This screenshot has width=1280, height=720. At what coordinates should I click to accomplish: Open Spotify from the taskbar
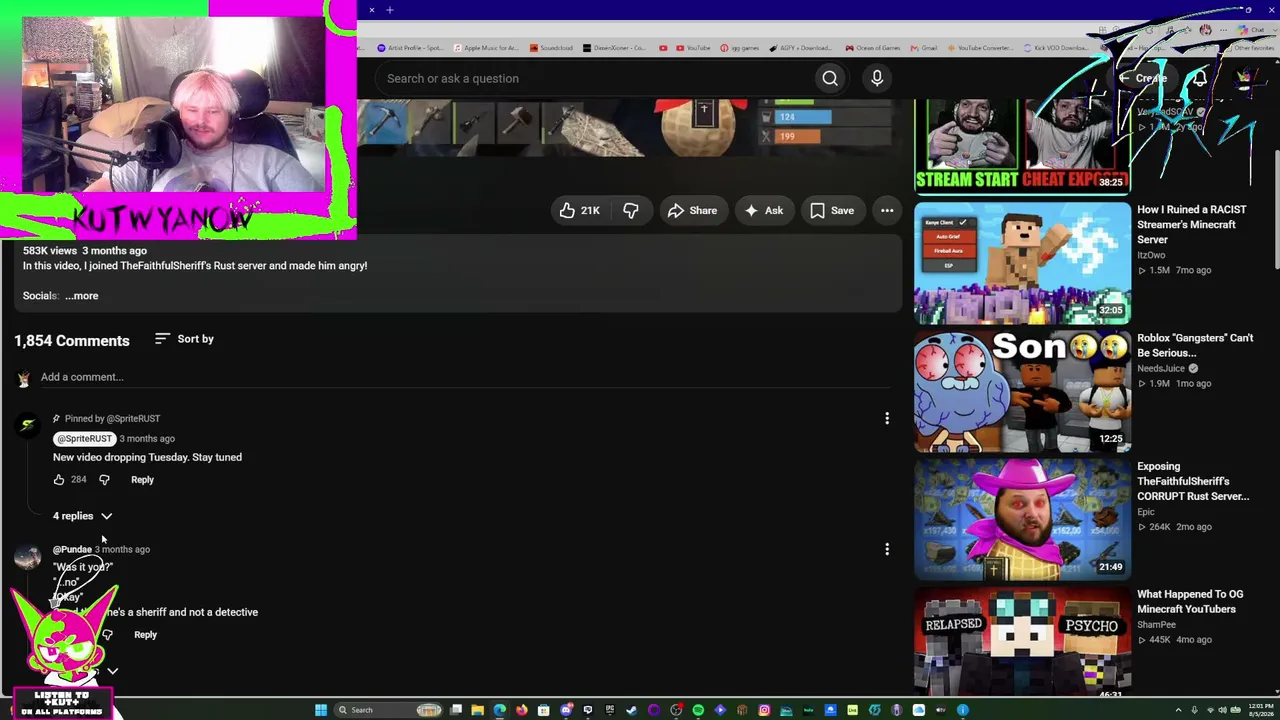pyautogui.click(x=698, y=710)
